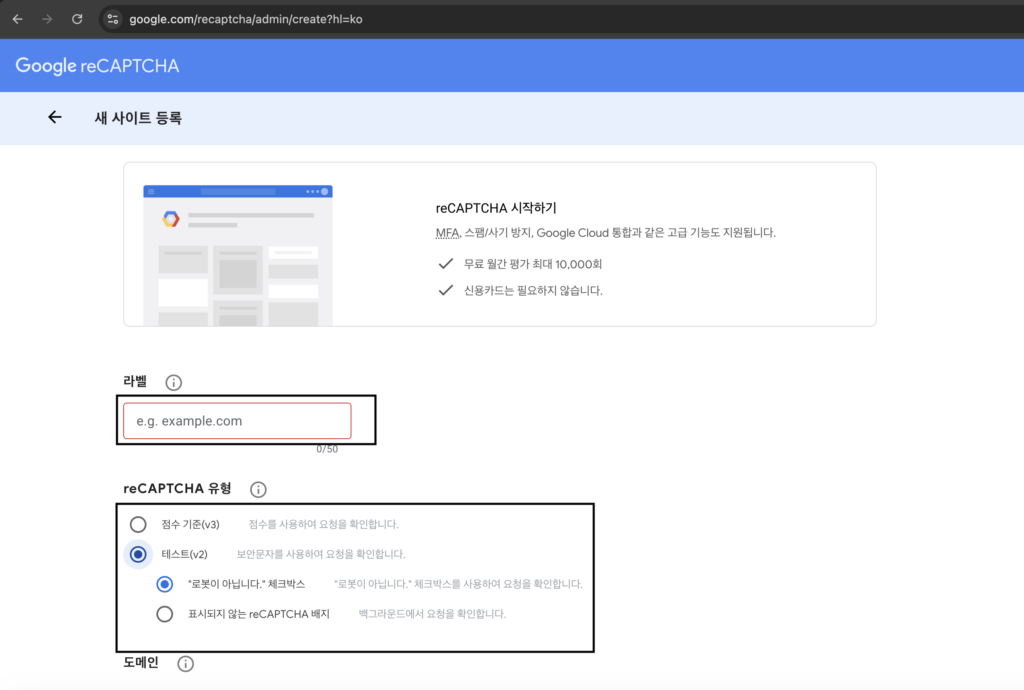Click the browser back arrow
Image resolution: width=1024 pixels, height=690 pixels.
(x=18, y=19)
